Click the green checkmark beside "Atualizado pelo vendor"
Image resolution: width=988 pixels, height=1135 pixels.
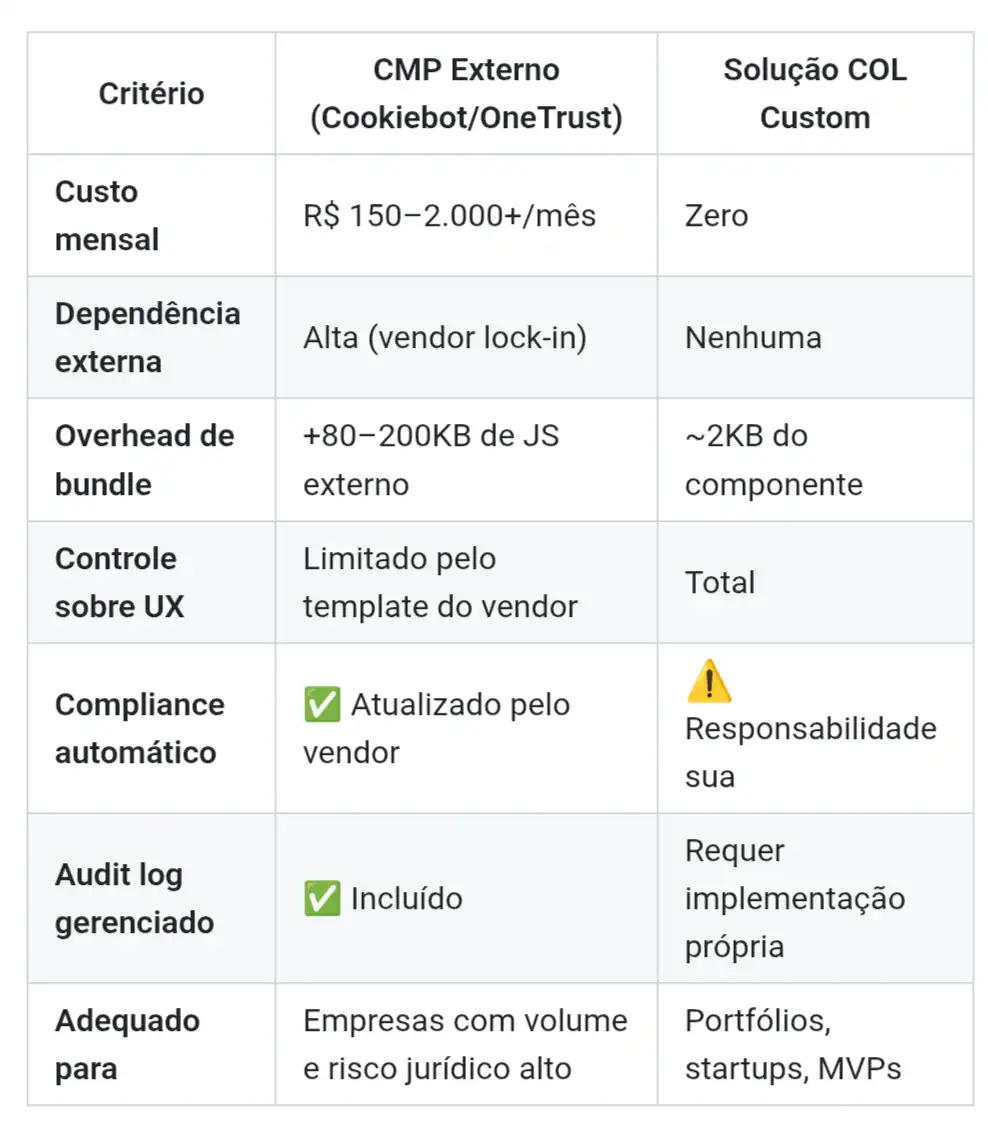tap(322, 705)
